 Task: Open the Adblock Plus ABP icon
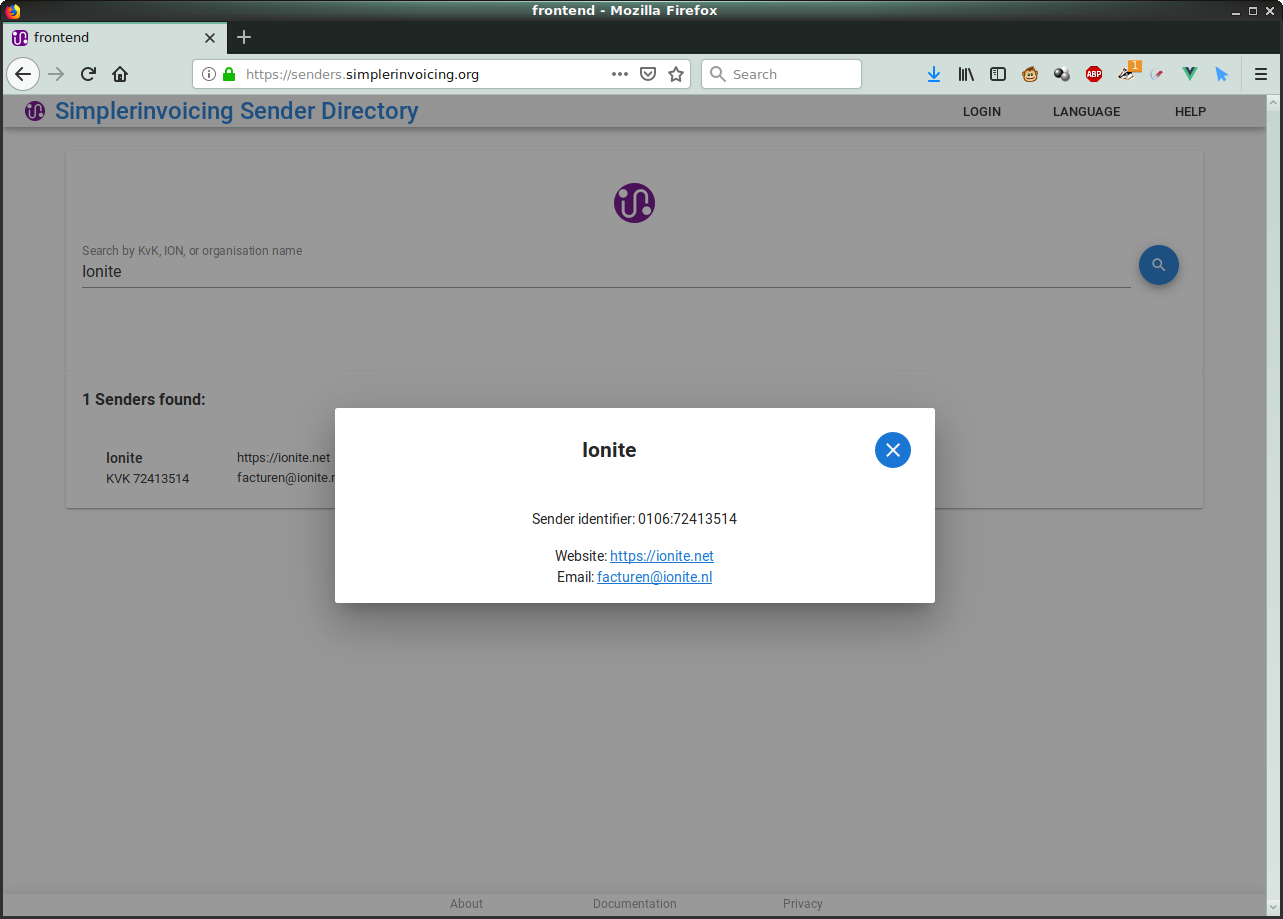(x=1094, y=74)
